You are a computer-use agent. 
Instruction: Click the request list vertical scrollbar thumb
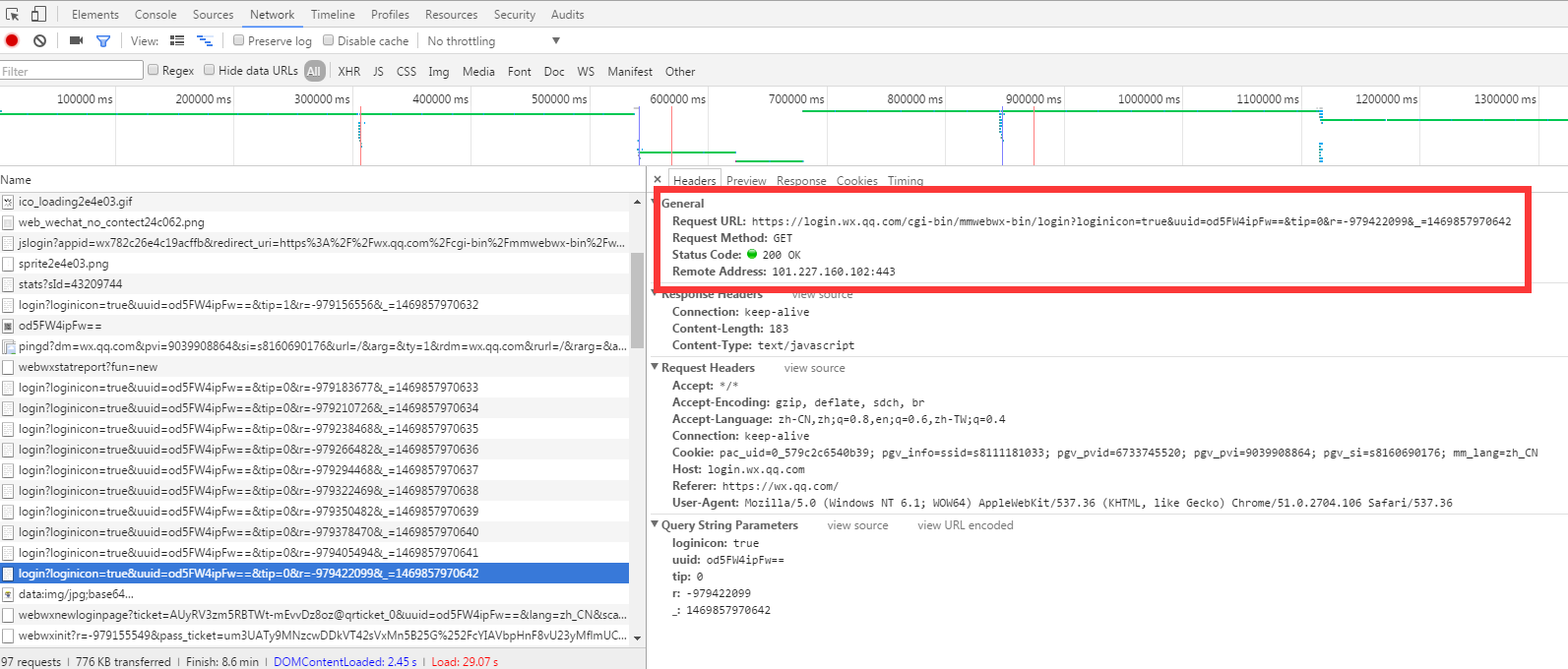click(637, 300)
